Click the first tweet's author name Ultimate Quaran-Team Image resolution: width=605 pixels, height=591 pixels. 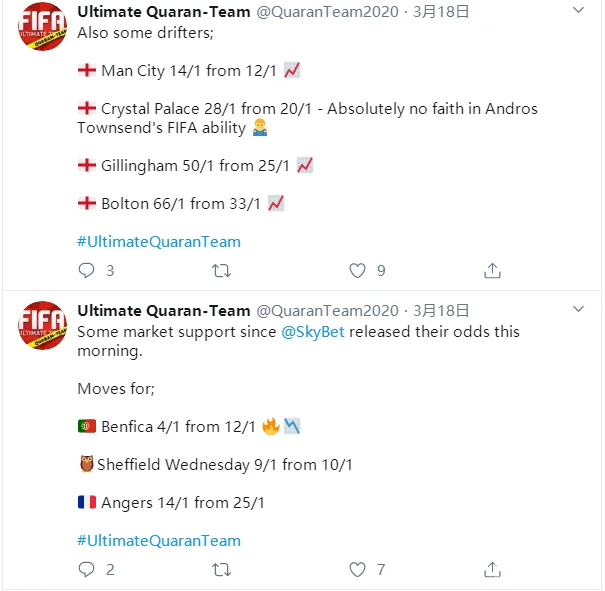pyautogui.click(x=163, y=12)
